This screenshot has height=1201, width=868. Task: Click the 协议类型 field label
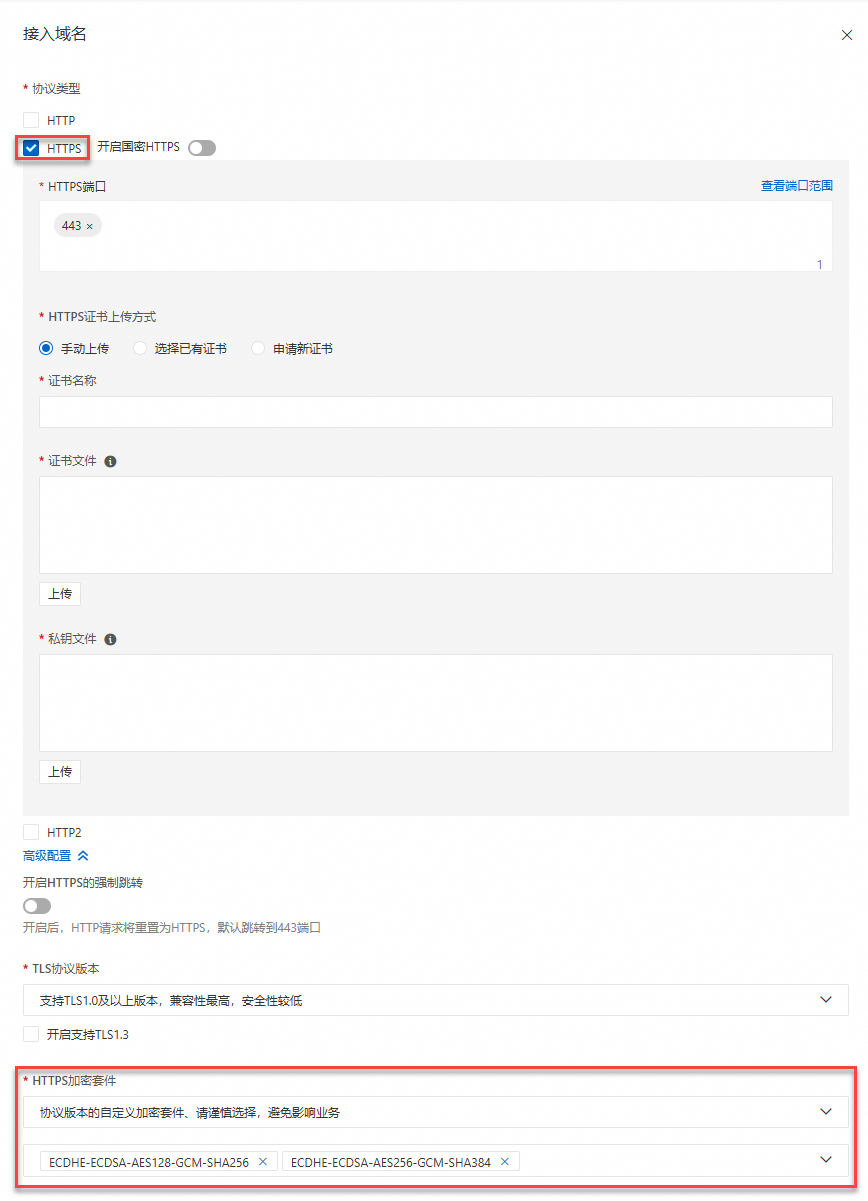[x=55, y=88]
